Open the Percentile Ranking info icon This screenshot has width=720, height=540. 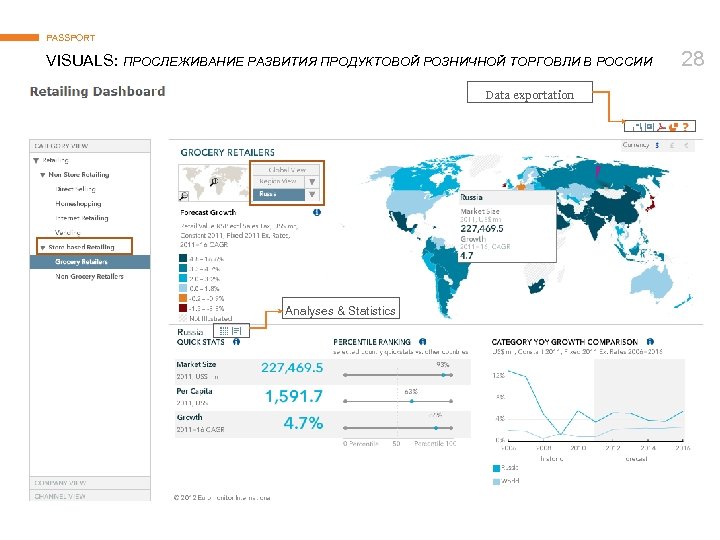pyautogui.click(x=422, y=342)
